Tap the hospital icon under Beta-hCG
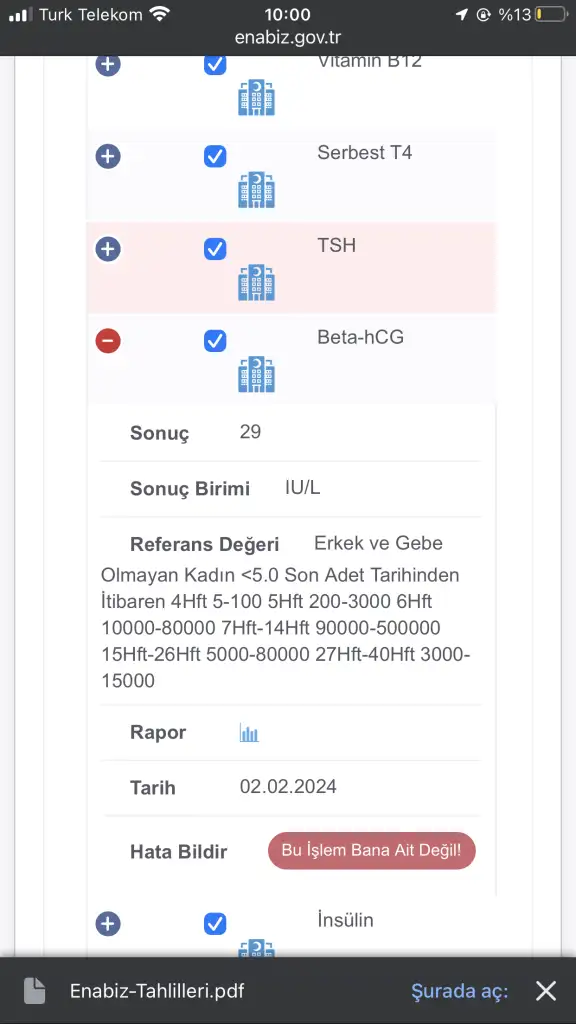The width and height of the screenshot is (576, 1024). pyautogui.click(x=256, y=374)
